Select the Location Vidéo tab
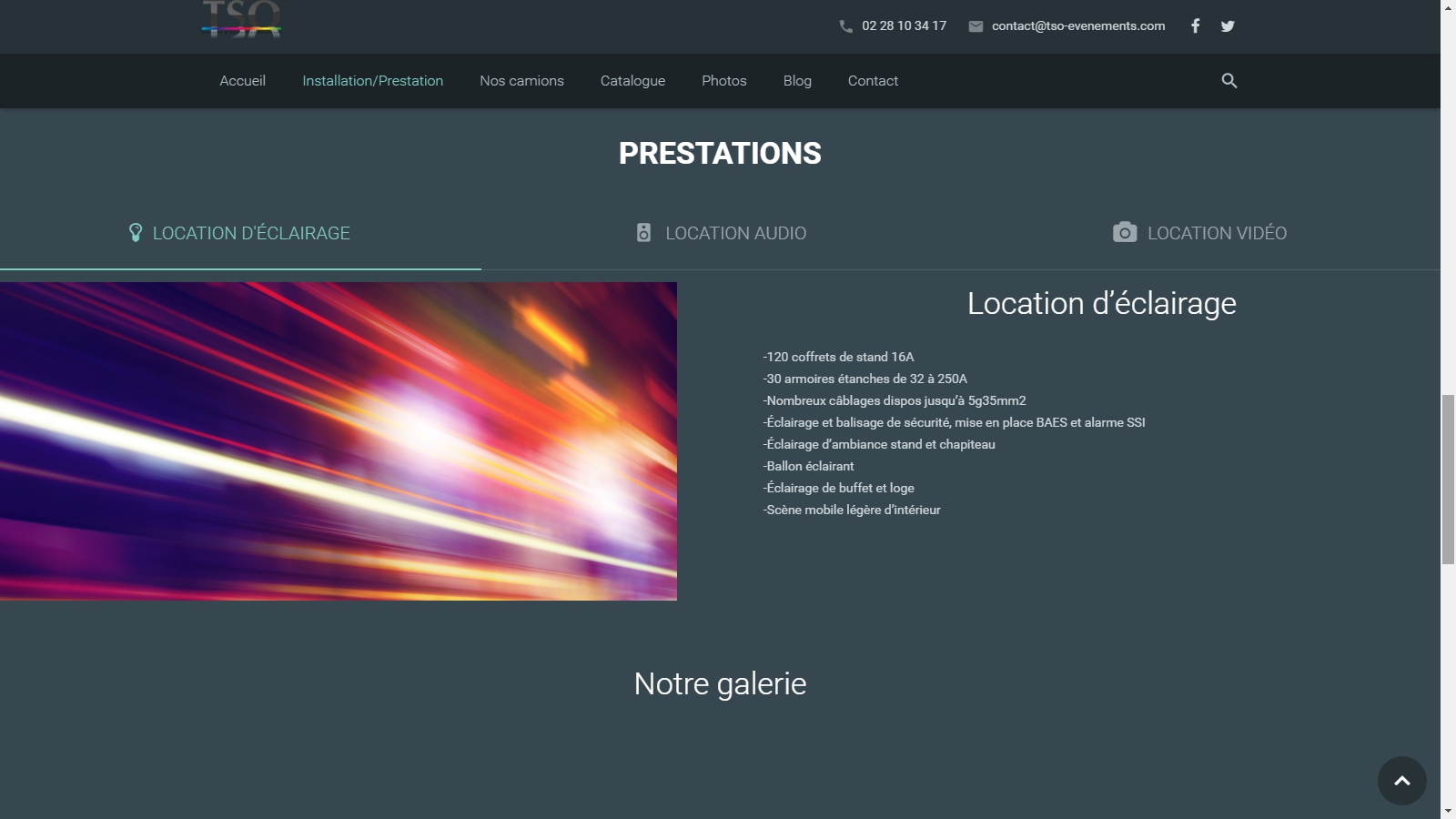1456x819 pixels. click(x=1217, y=233)
